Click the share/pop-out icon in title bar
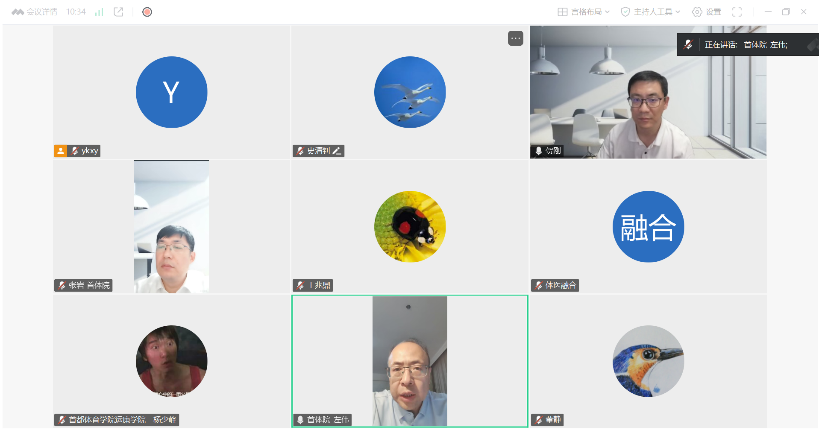The image size is (819, 430). 119,12
